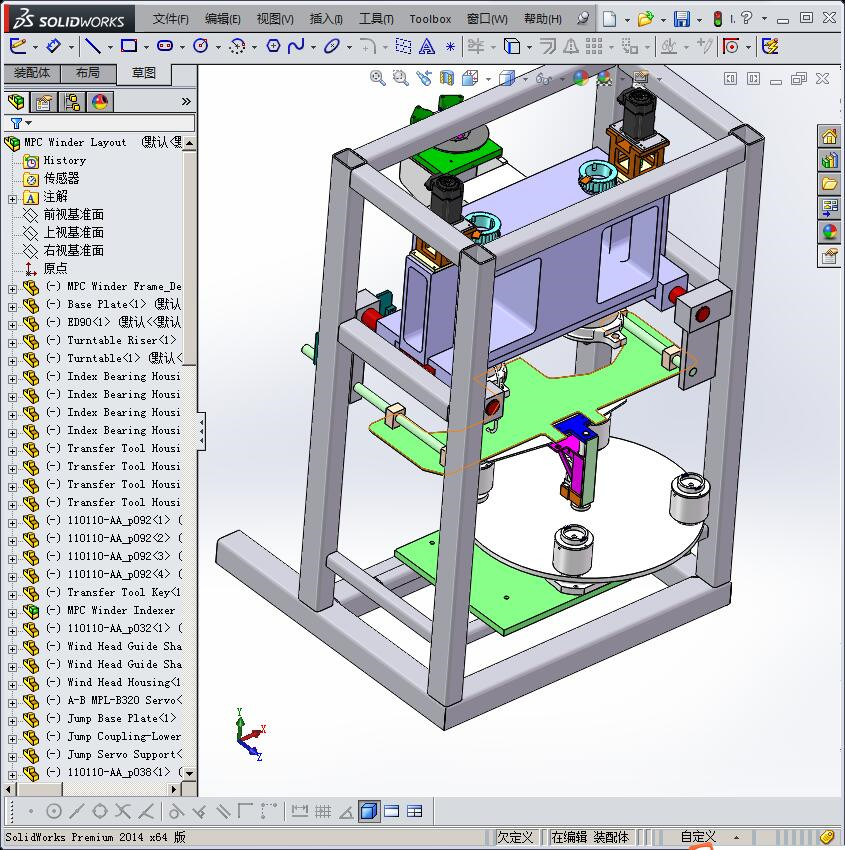
Task: Toggle the intersection snap icon at bottom
Action: click(123, 812)
